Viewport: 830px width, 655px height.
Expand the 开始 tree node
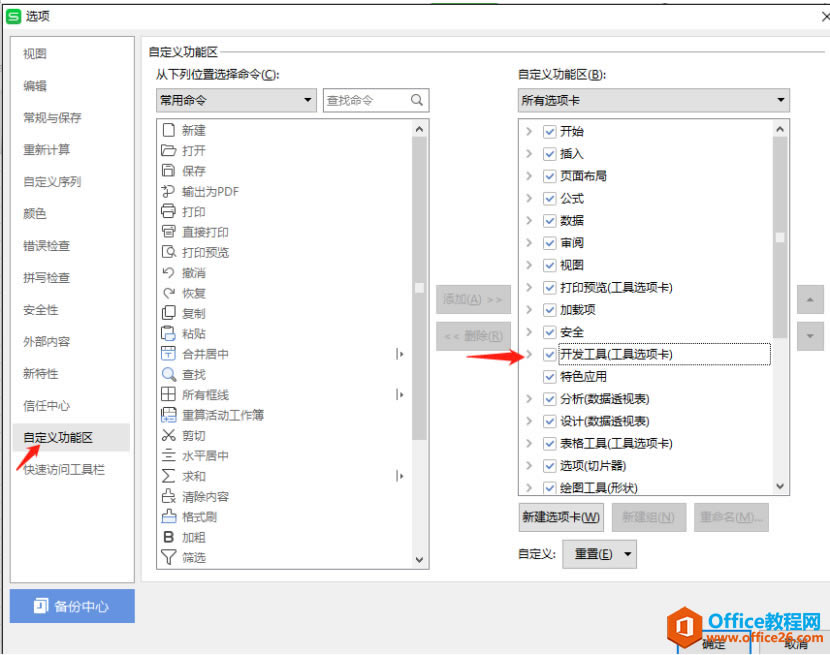528,131
